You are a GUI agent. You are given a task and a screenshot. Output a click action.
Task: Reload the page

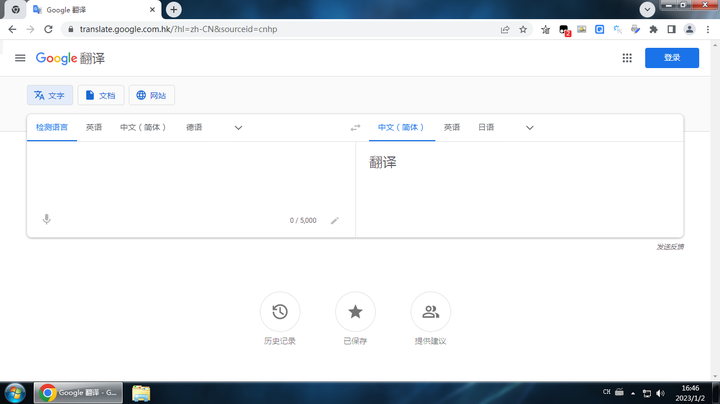coord(48,29)
